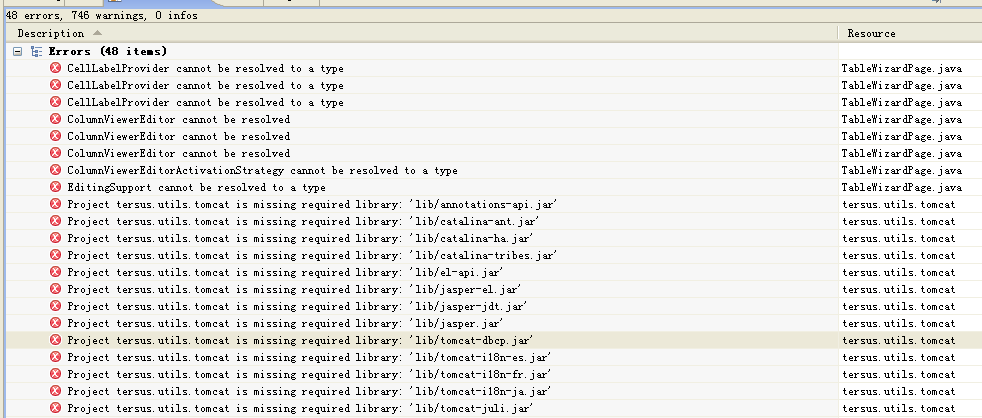Click the sort arrow beside Description
This screenshot has height=418, width=982.
pyautogui.click(x=97, y=33)
